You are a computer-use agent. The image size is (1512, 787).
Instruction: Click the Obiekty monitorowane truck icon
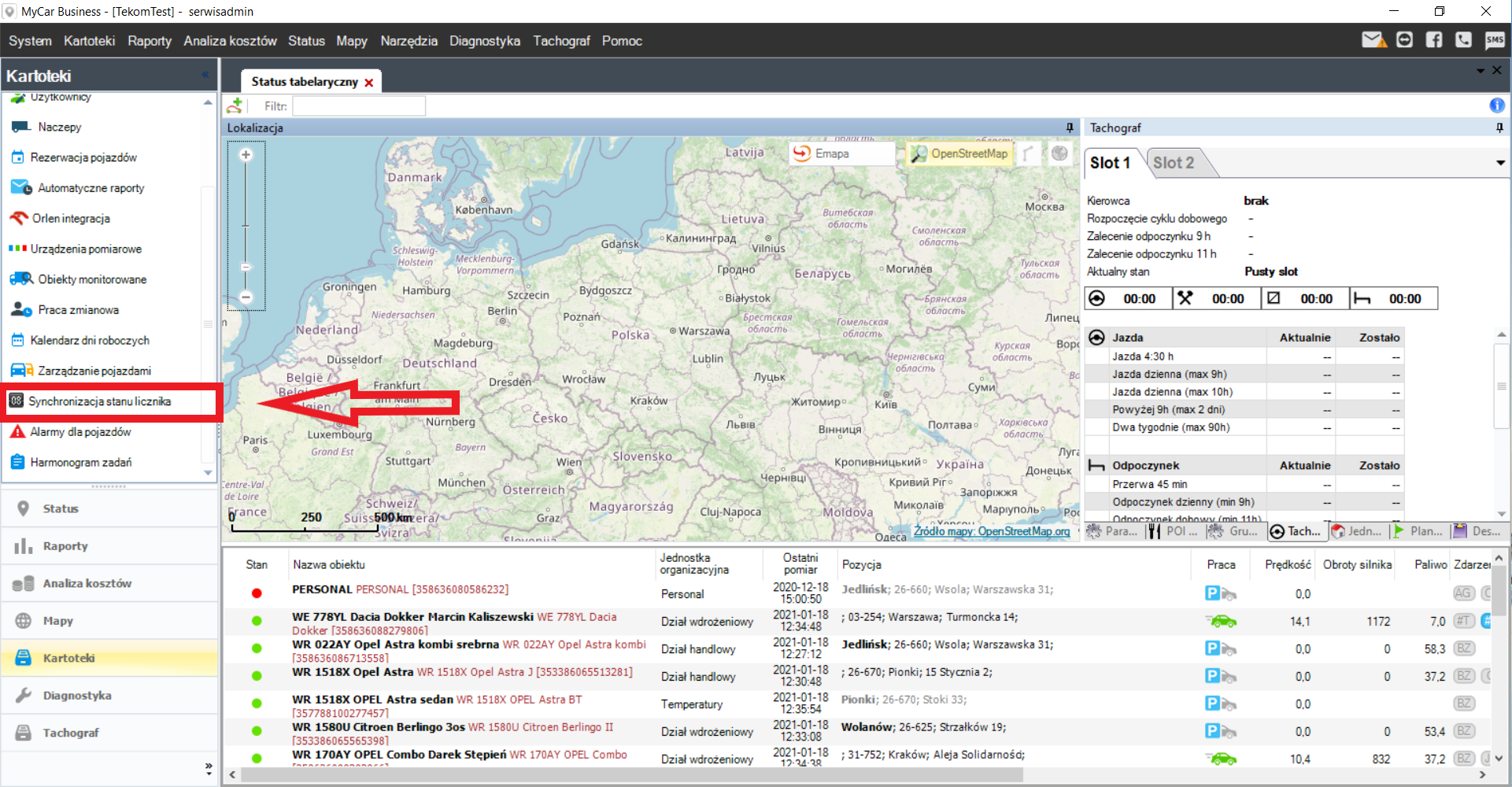pyautogui.click(x=21, y=279)
